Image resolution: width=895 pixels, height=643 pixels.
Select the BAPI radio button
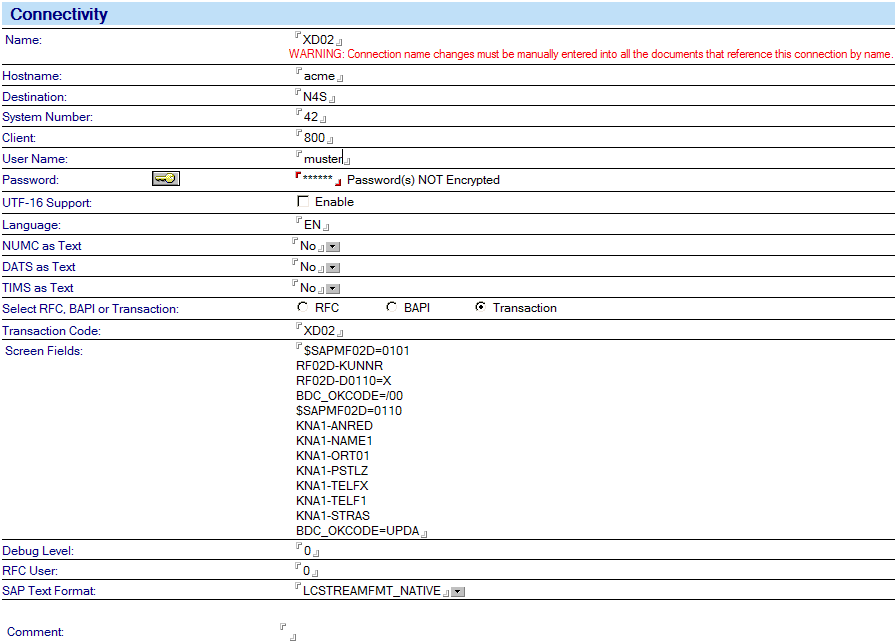[392, 307]
